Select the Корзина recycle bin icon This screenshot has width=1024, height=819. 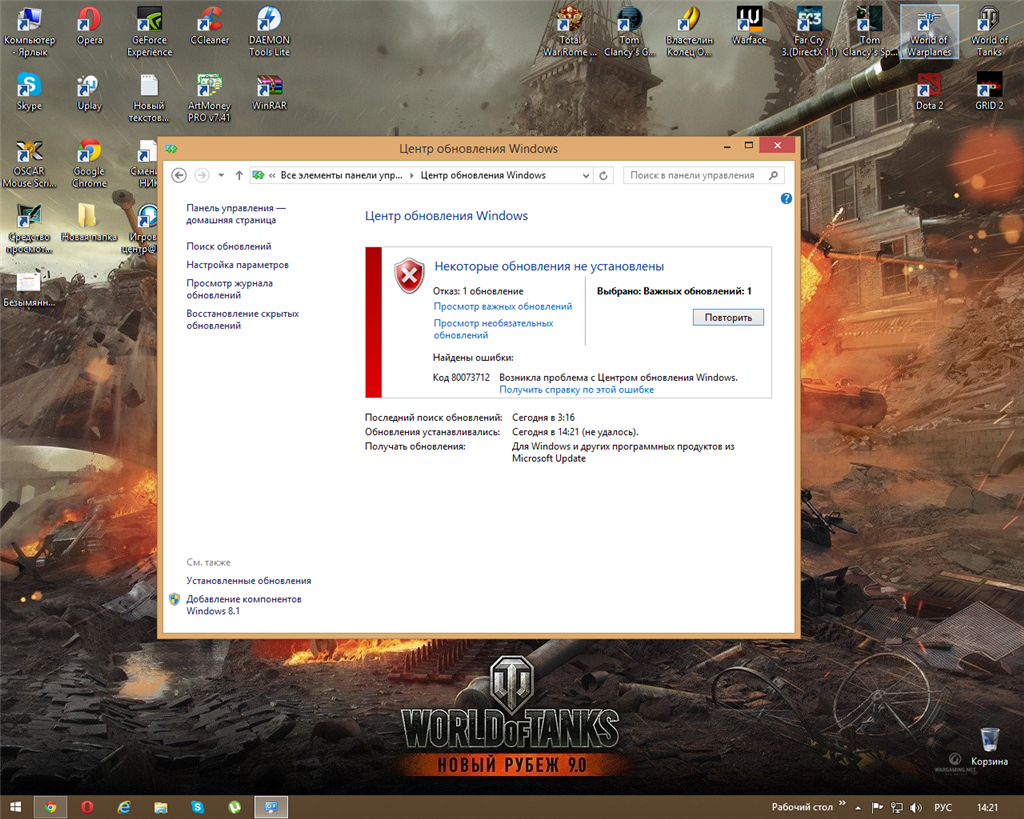(989, 748)
